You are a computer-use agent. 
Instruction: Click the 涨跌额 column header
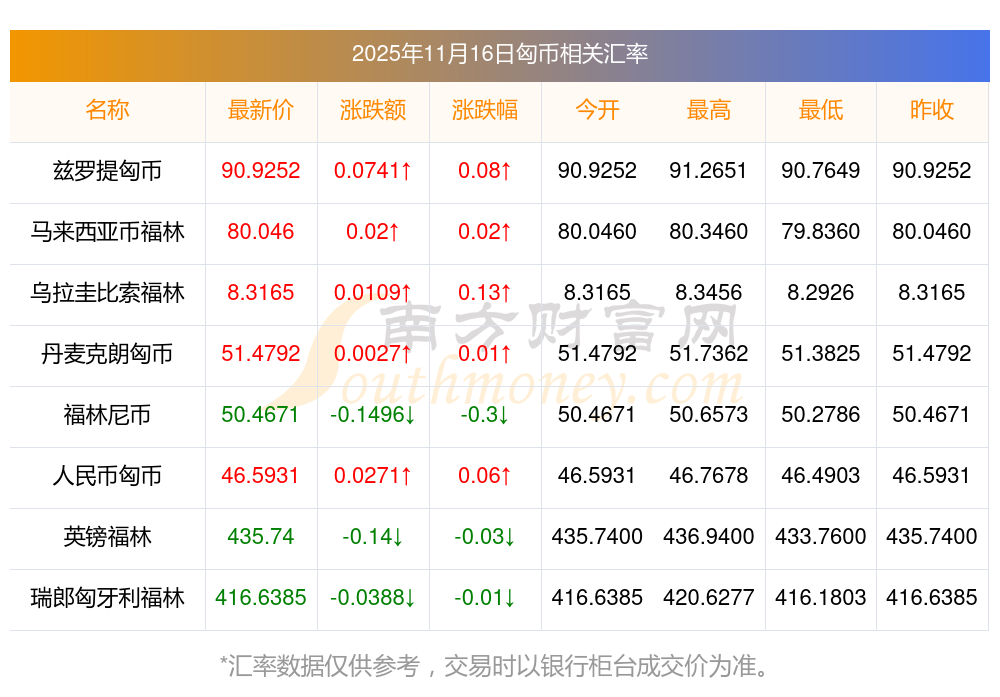(373, 110)
